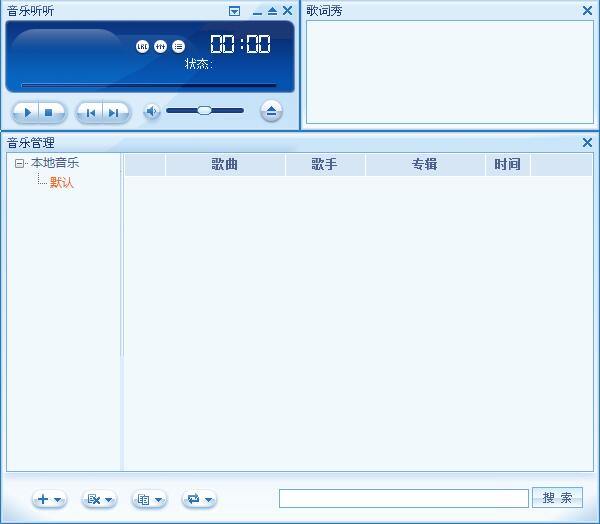Sort by the 歌手 column header
The height and width of the screenshot is (524, 600).
325,165
